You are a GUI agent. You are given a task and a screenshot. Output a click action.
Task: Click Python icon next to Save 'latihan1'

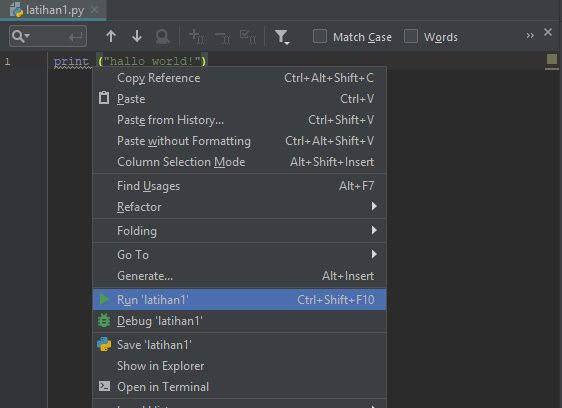pyautogui.click(x=104, y=344)
